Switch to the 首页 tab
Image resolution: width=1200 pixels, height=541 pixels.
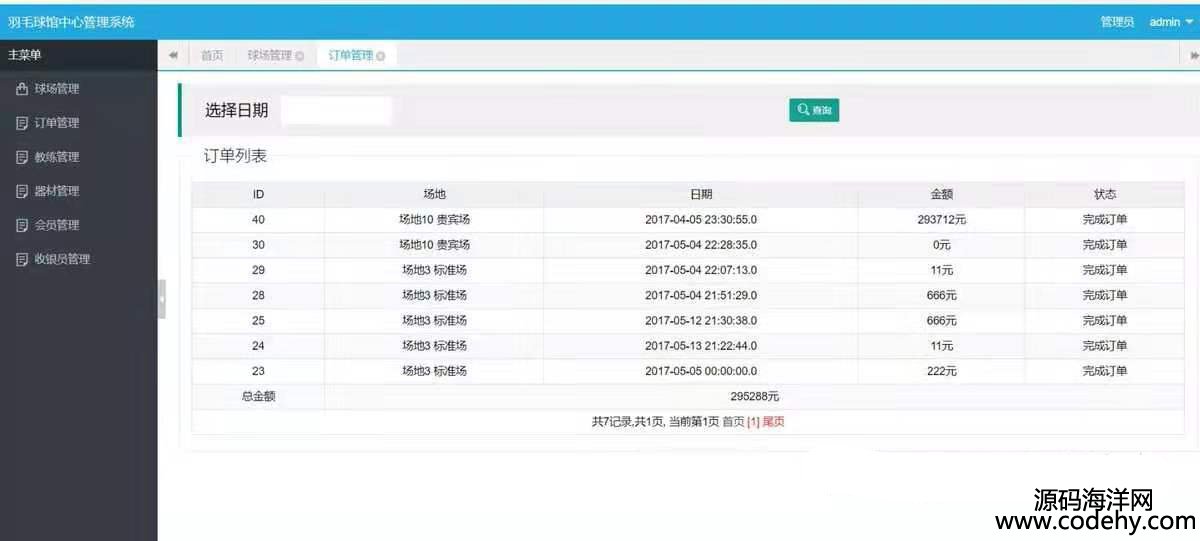212,55
